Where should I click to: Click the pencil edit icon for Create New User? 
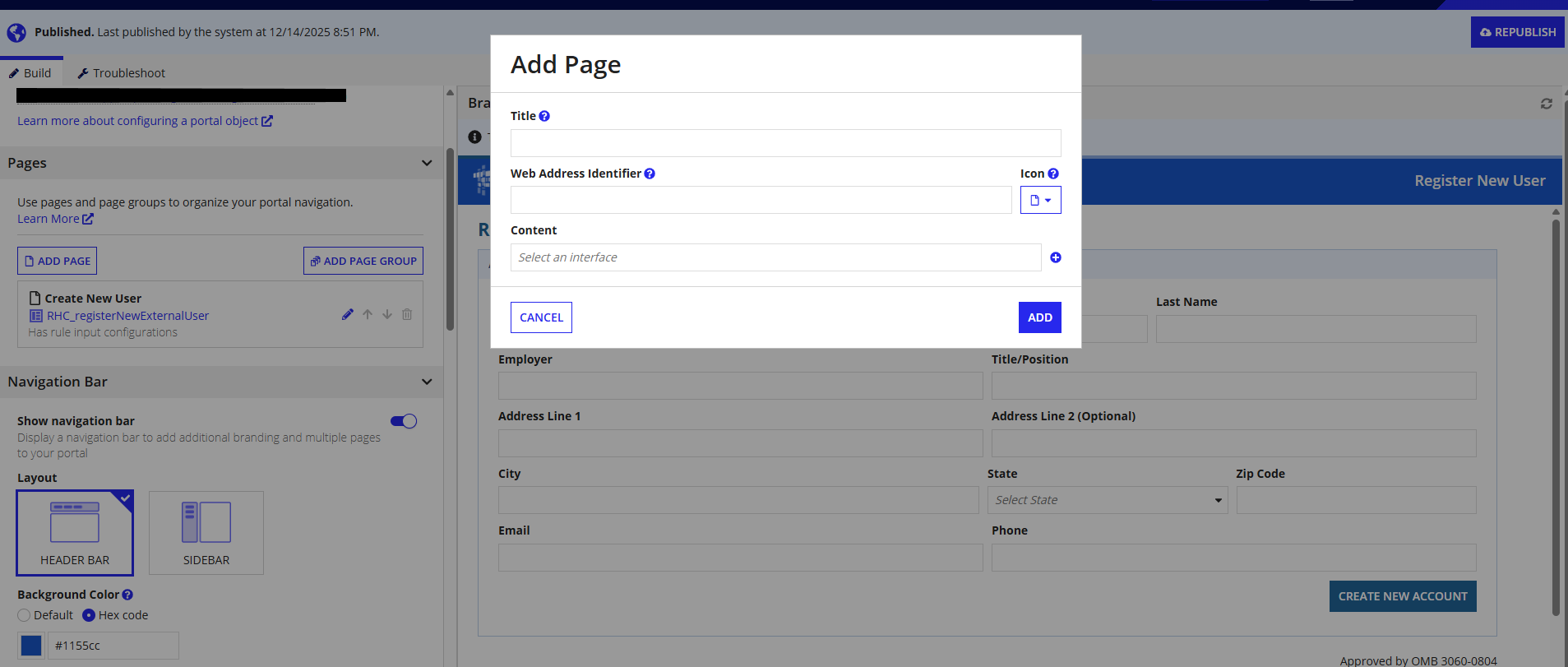pyautogui.click(x=348, y=314)
